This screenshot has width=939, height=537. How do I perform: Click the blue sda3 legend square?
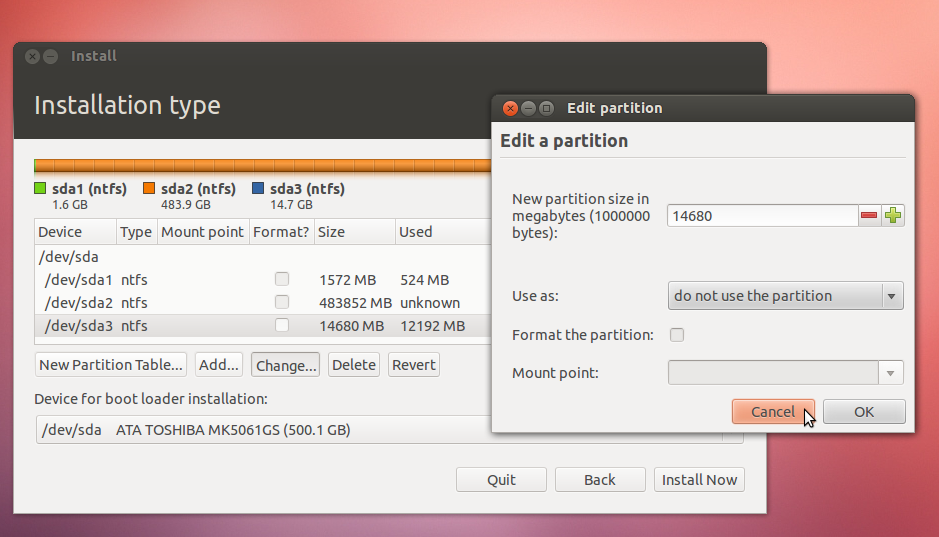coord(258,189)
